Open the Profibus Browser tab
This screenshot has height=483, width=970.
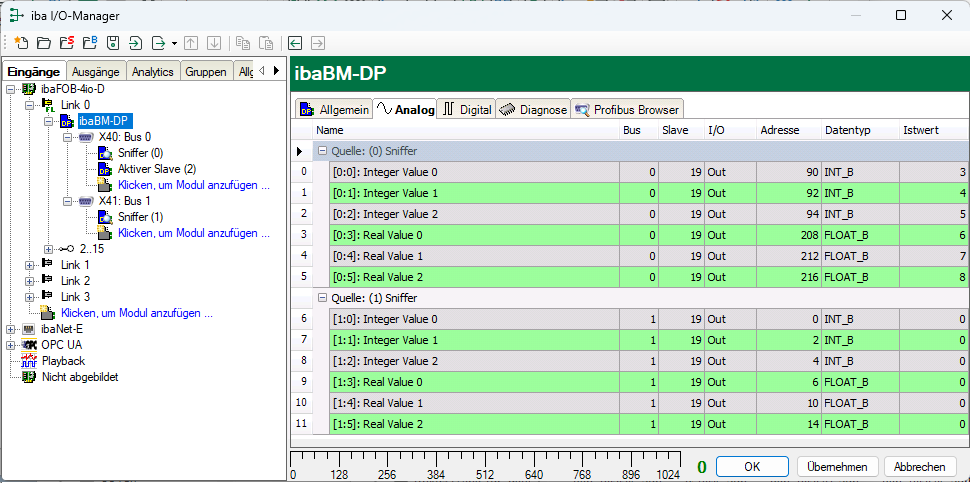coord(627,109)
